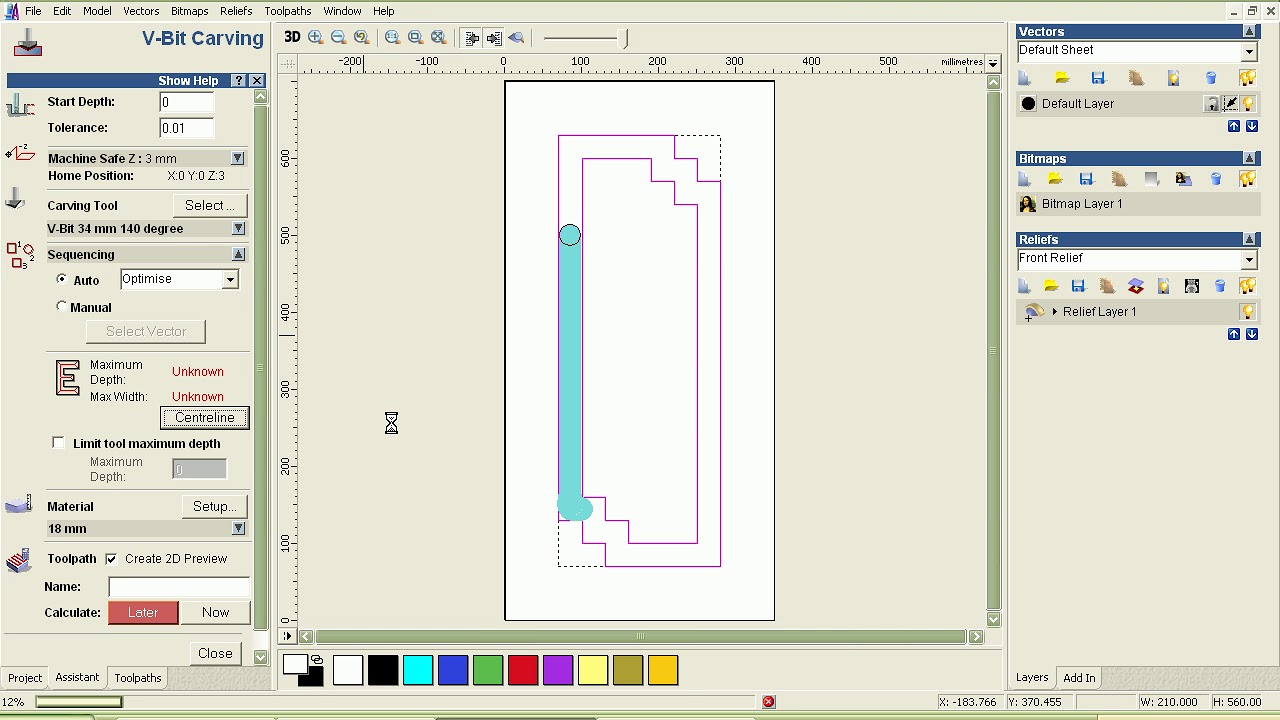The width and height of the screenshot is (1280, 720).
Task: Click the greyscale bear icon in Reliefs
Action: click(1192, 287)
